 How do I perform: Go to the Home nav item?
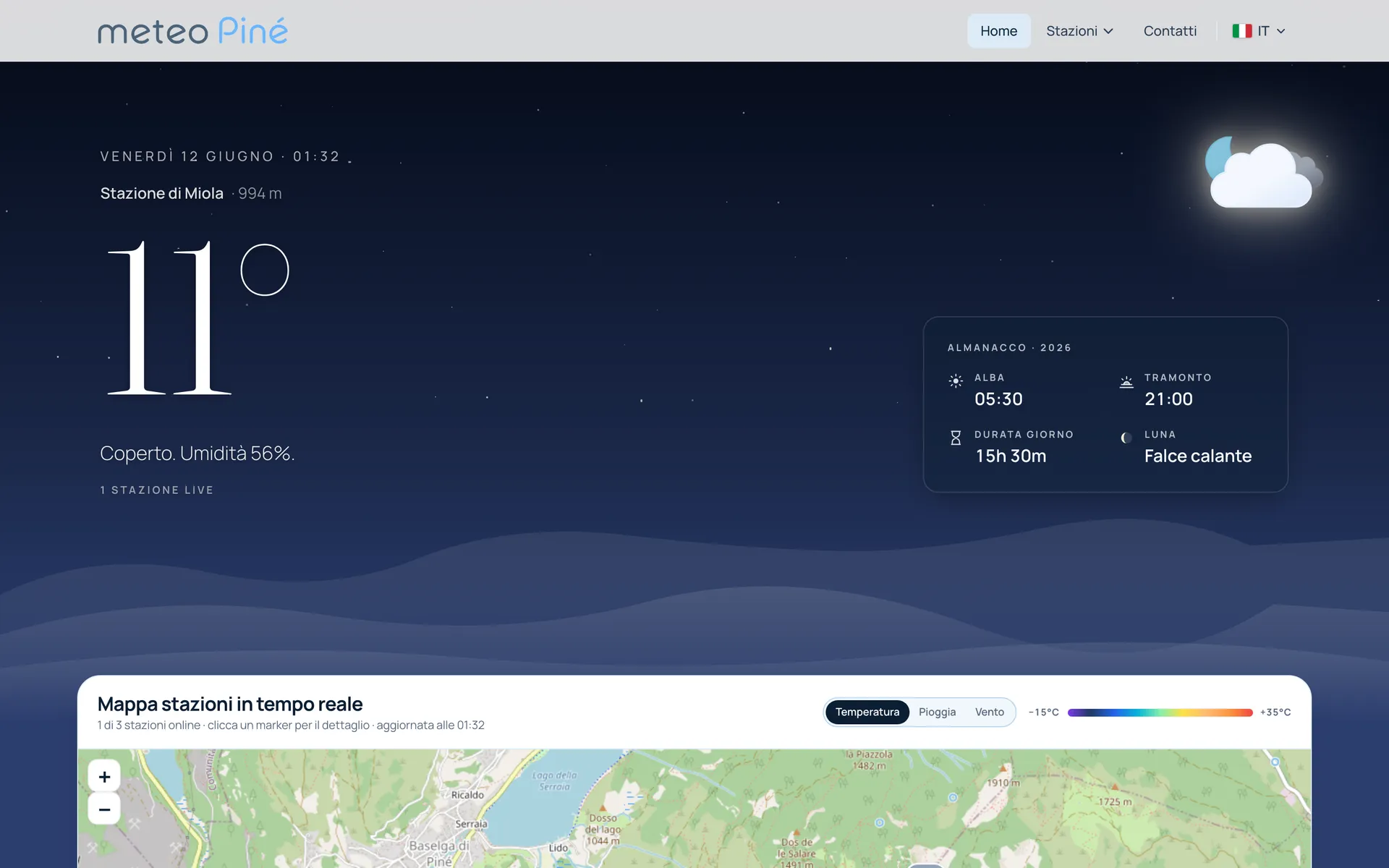(x=998, y=31)
